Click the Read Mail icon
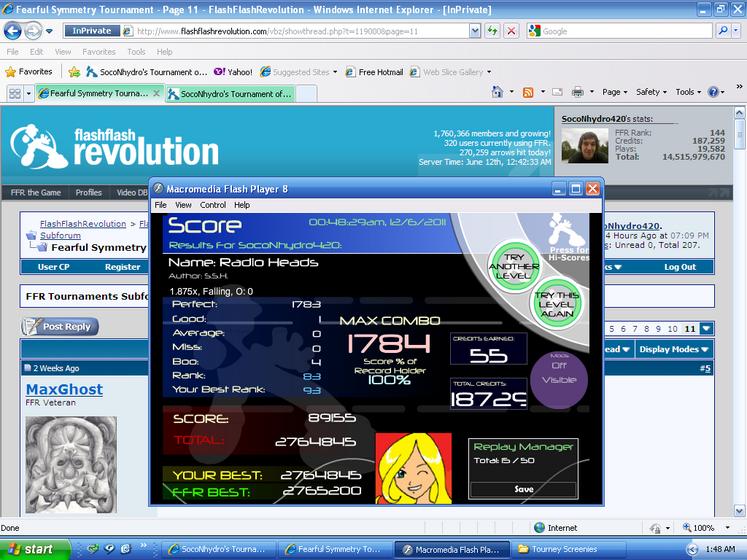This screenshot has width=747, height=560. (x=557, y=92)
